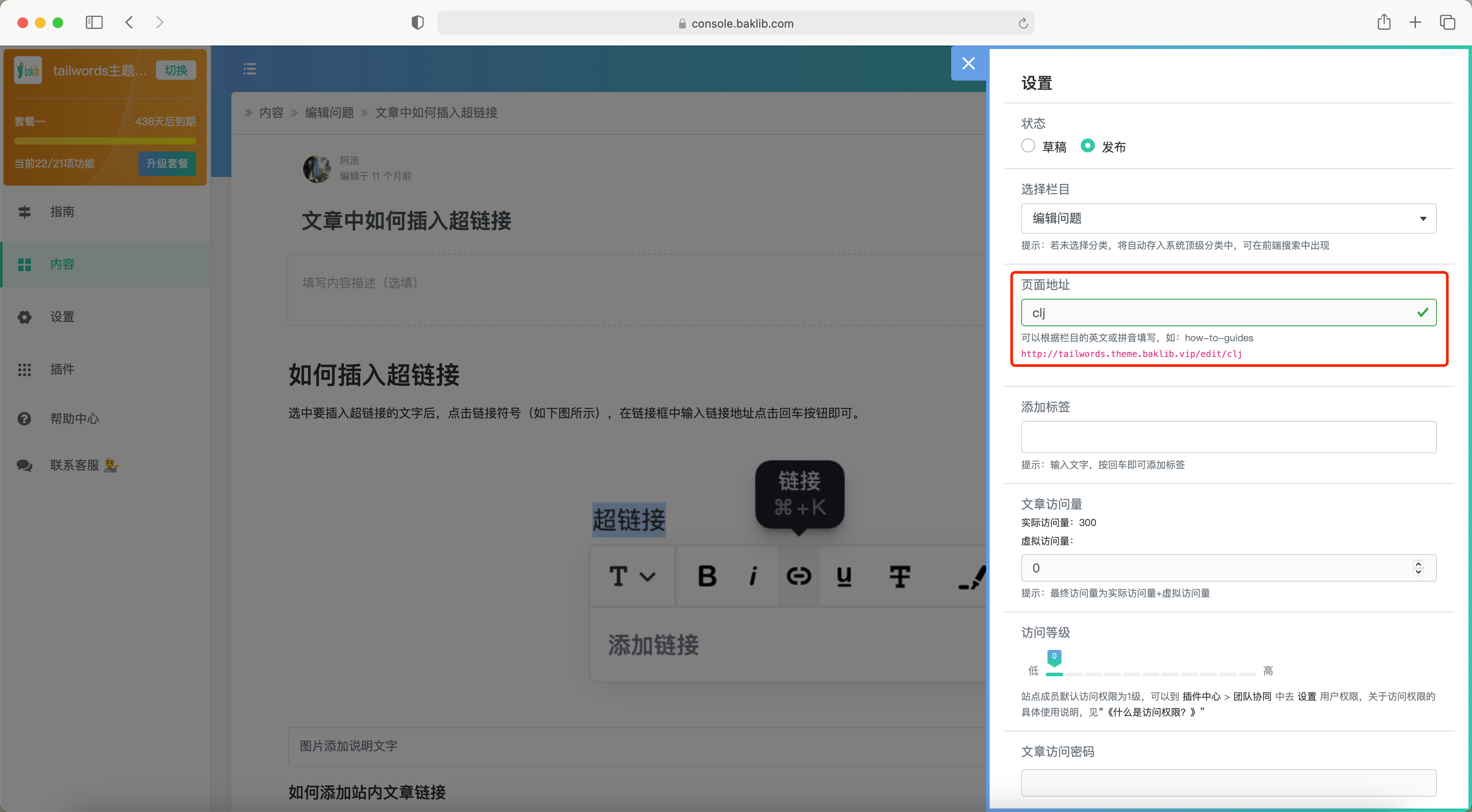Close the settings panel with the X button

pos(968,64)
